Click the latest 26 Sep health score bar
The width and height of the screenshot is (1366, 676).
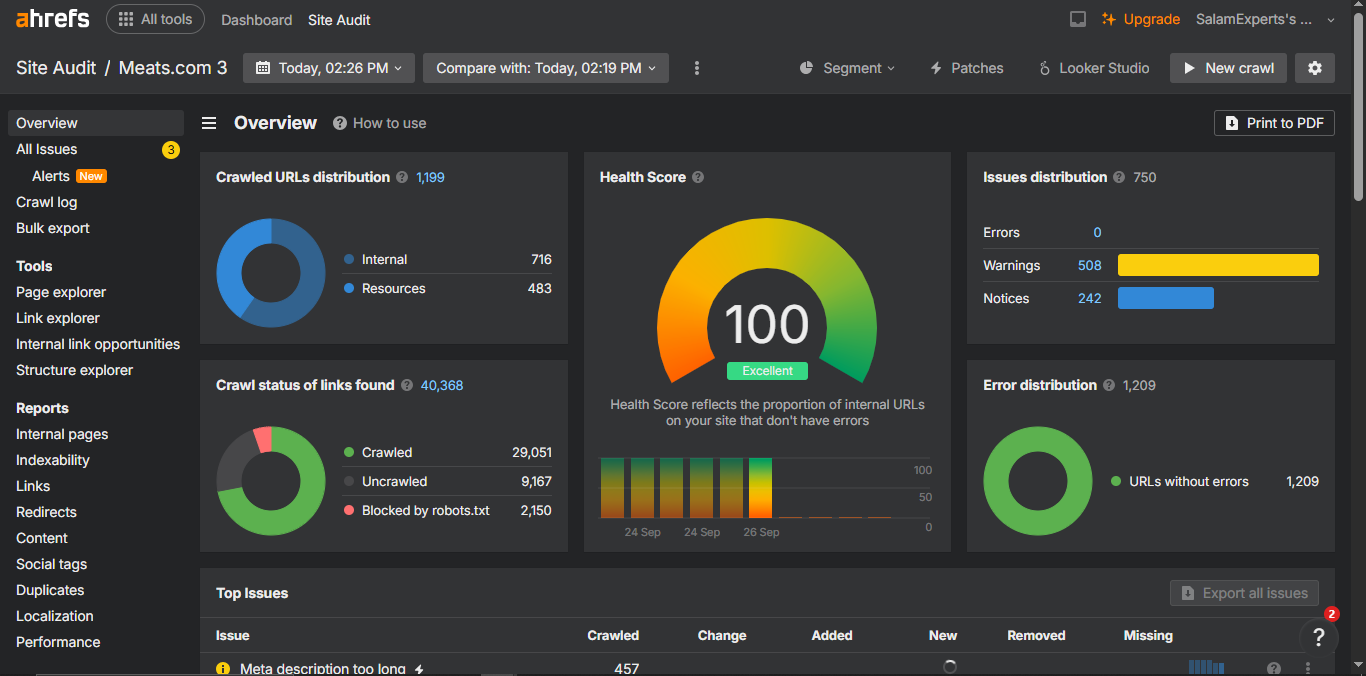coord(760,488)
